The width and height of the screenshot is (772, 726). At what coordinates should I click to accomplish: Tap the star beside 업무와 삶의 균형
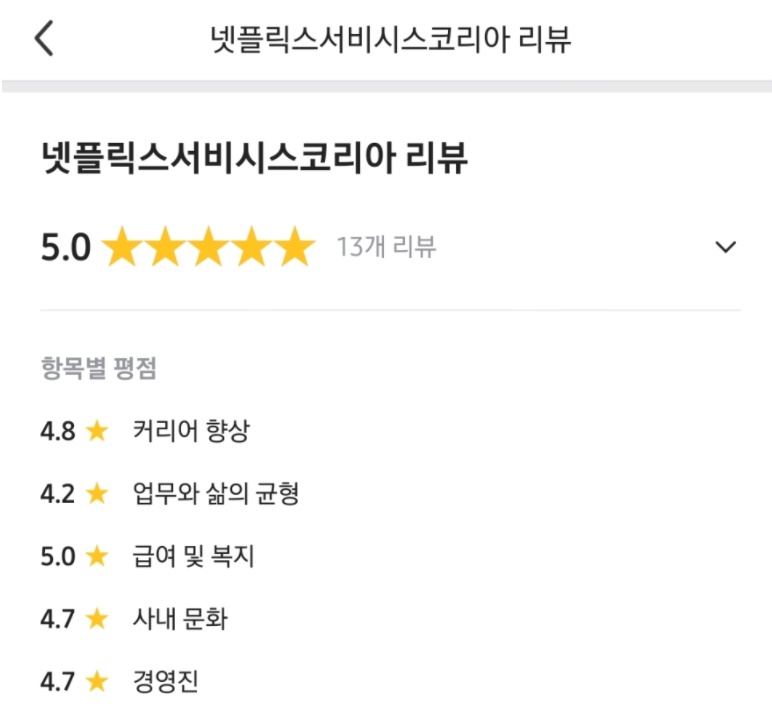click(96, 493)
